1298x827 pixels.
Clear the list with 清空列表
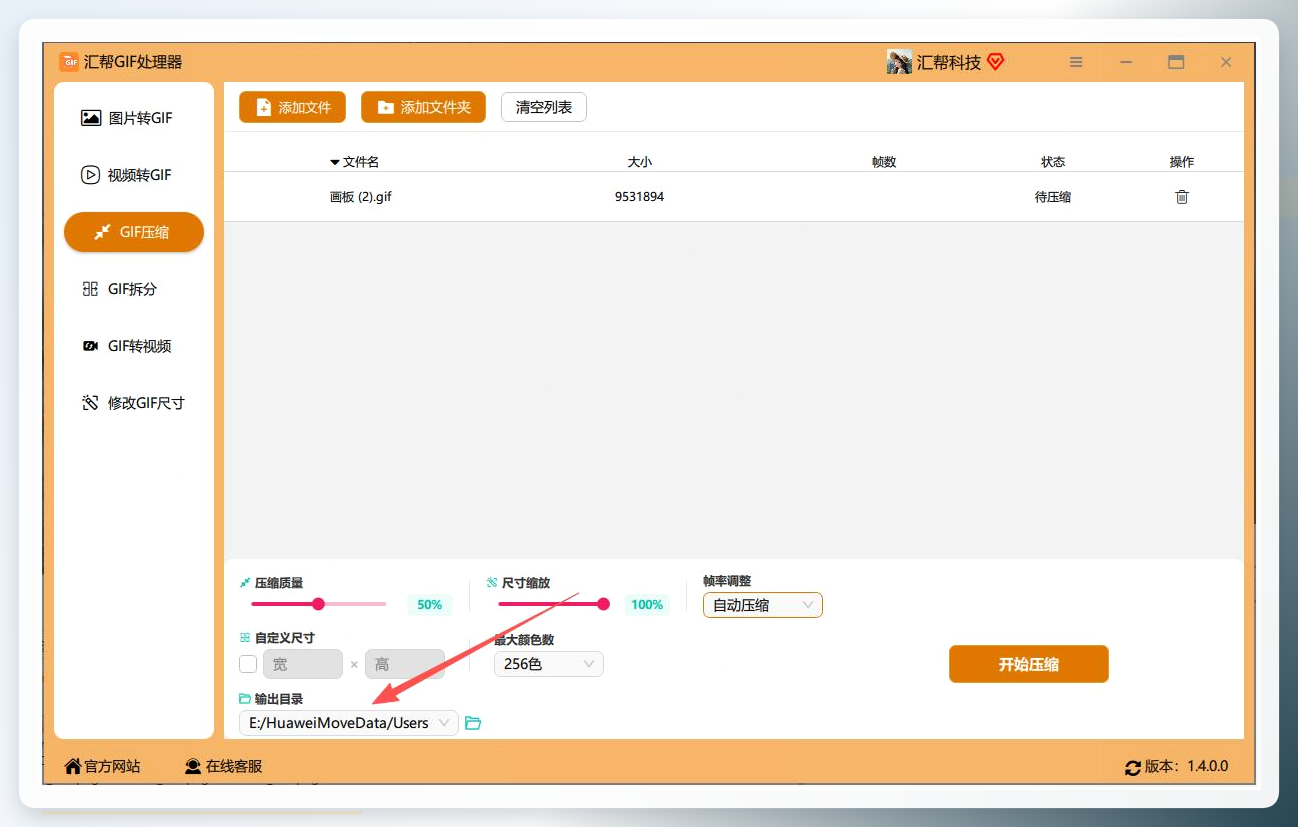coord(543,107)
